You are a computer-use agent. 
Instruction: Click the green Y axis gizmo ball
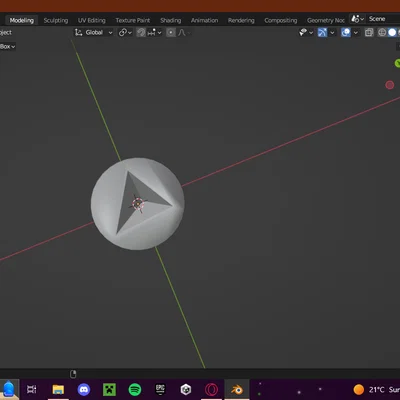[397, 63]
